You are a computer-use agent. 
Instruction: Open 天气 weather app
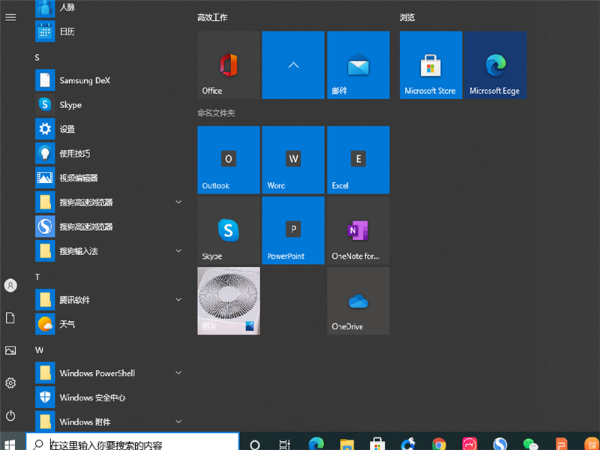109,324
